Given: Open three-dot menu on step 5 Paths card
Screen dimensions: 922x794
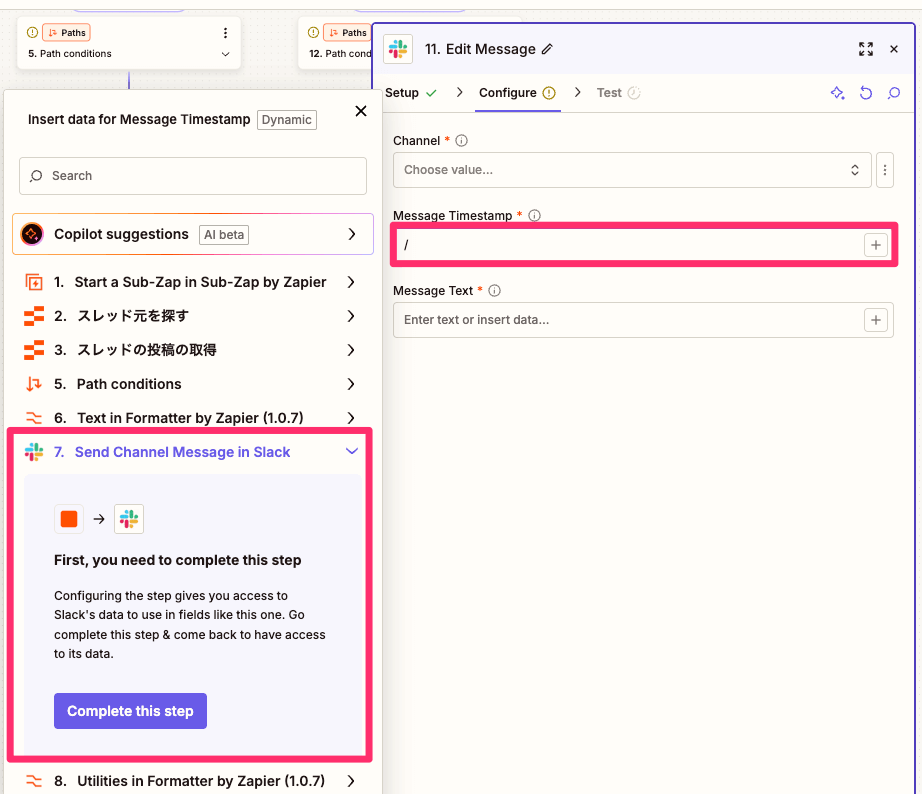Looking at the screenshot, I should click(x=225, y=33).
